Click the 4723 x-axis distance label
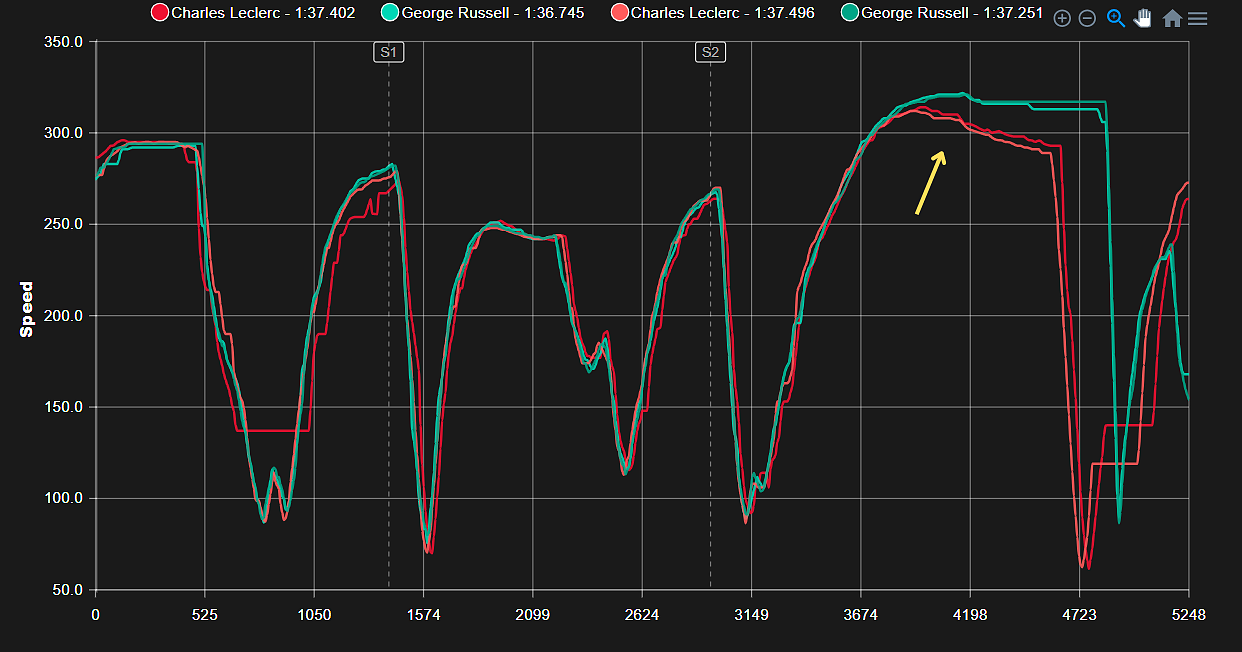Image resolution: width=1242 pixels, height=652 pixels. click(1079, 615)
